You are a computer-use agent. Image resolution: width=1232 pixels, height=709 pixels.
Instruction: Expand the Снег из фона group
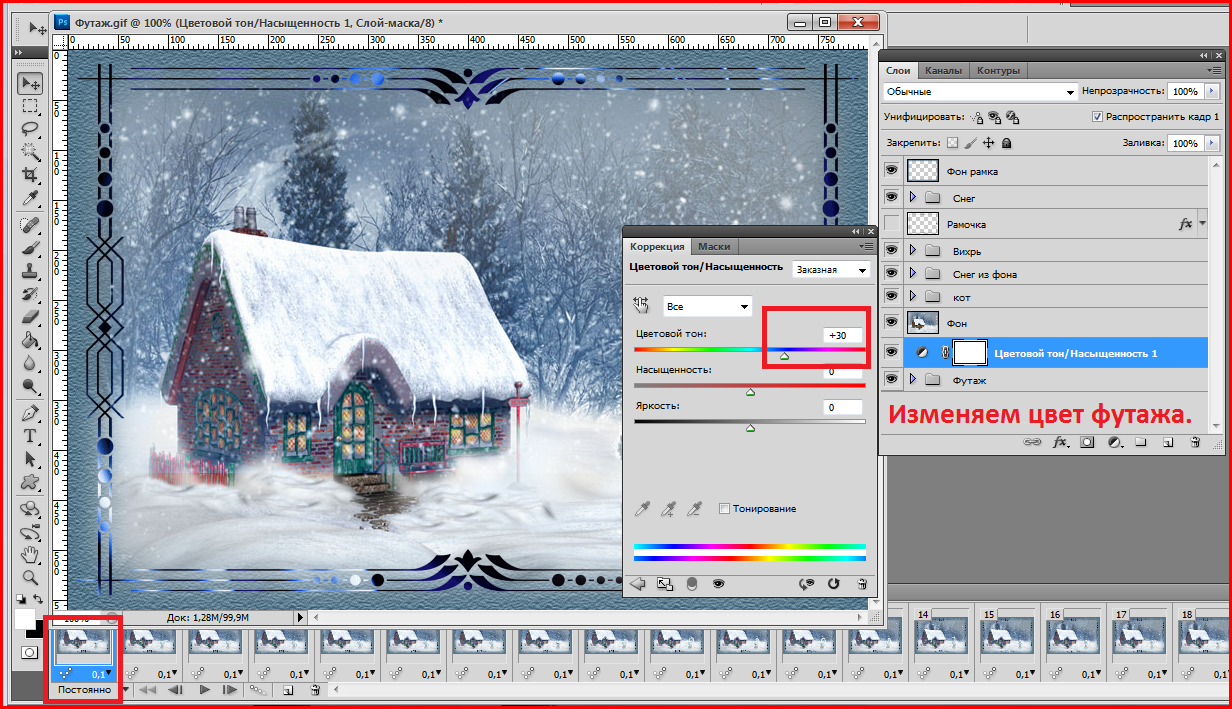(912, 273)
